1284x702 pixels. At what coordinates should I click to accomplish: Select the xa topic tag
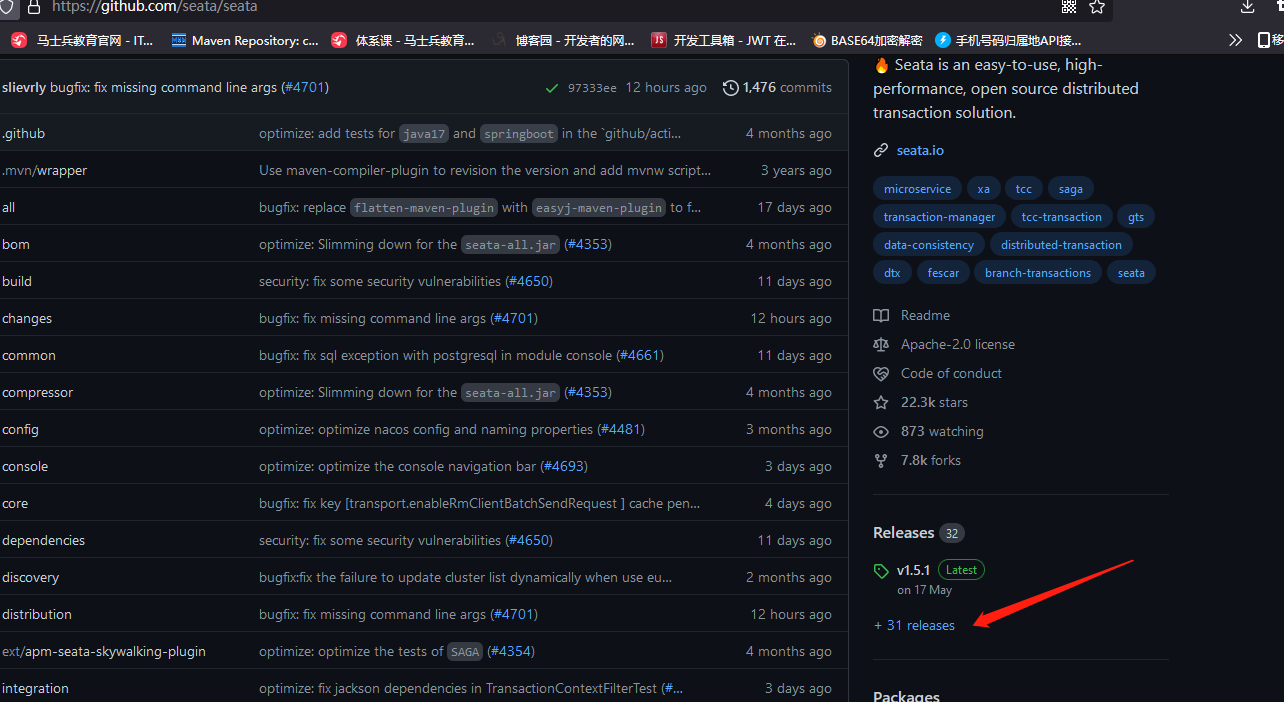click(x=984, y=189)
